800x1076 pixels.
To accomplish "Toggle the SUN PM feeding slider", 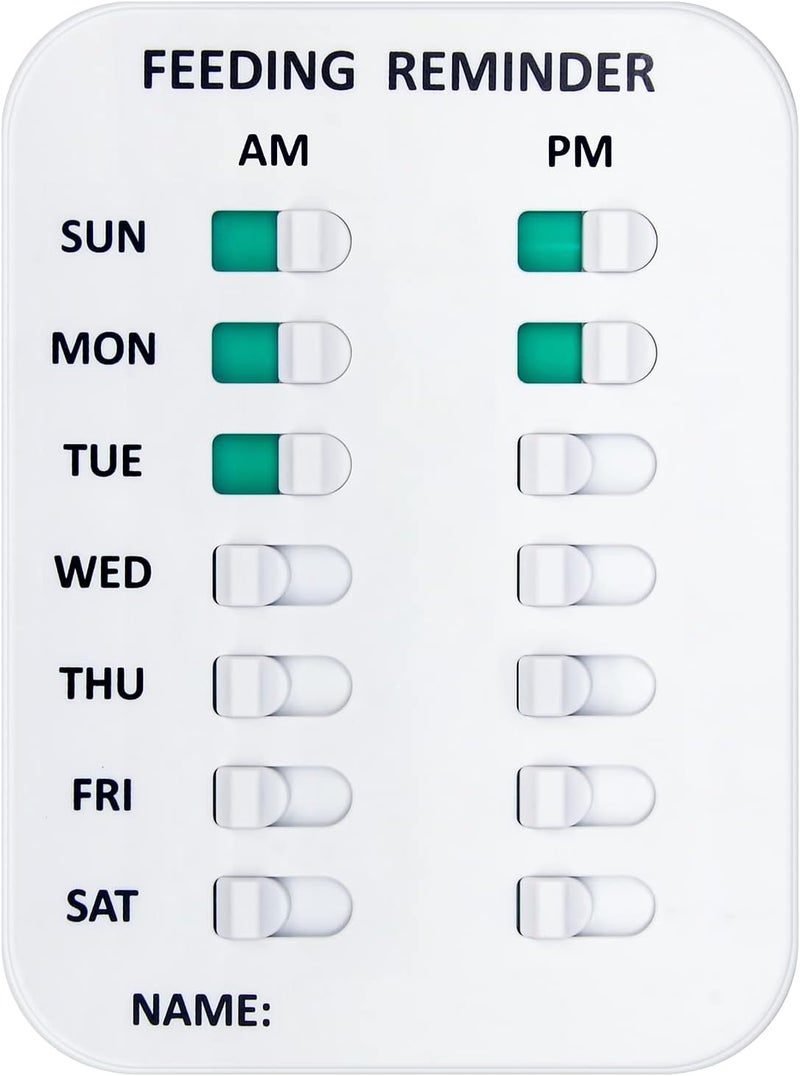I will click(587, 242).
